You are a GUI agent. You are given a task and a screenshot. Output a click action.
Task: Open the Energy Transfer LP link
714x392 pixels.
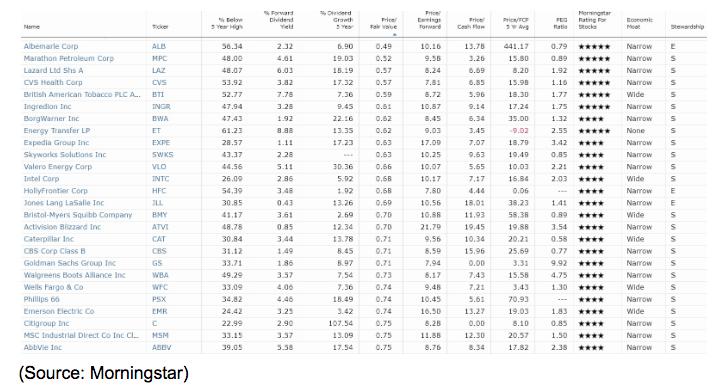(x=57, y=131)
